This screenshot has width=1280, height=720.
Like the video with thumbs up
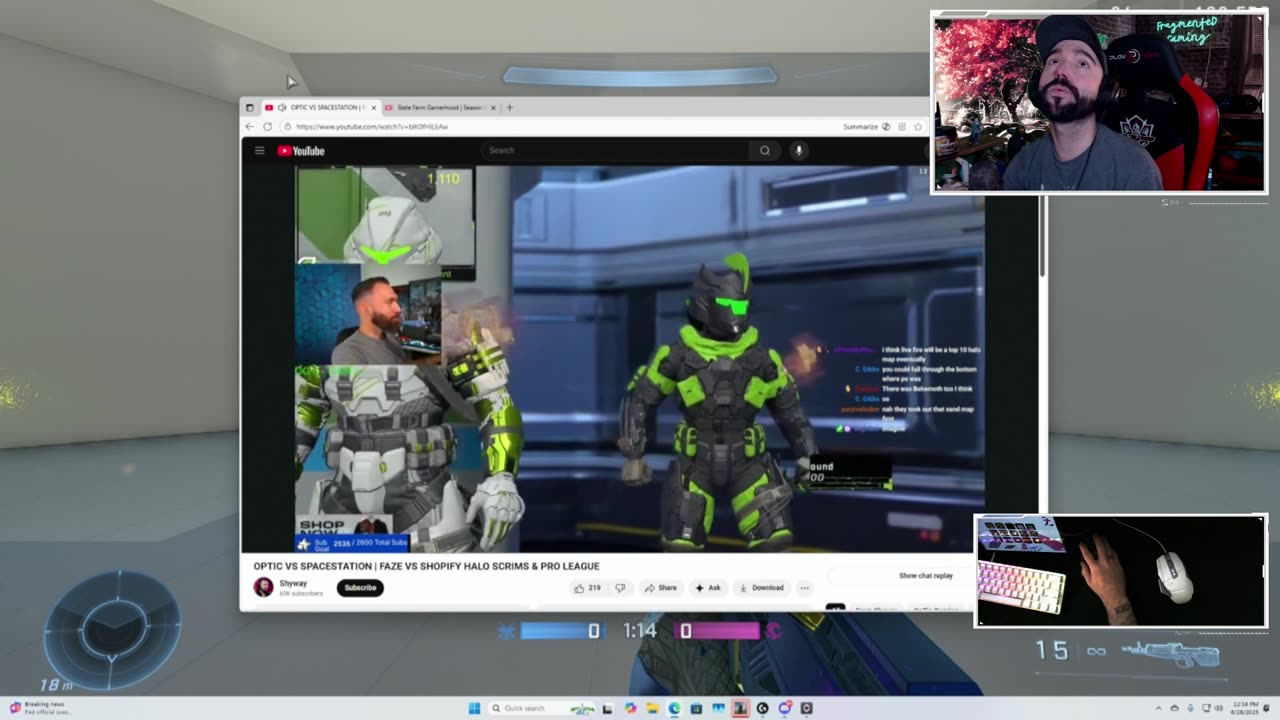[587, 588]
